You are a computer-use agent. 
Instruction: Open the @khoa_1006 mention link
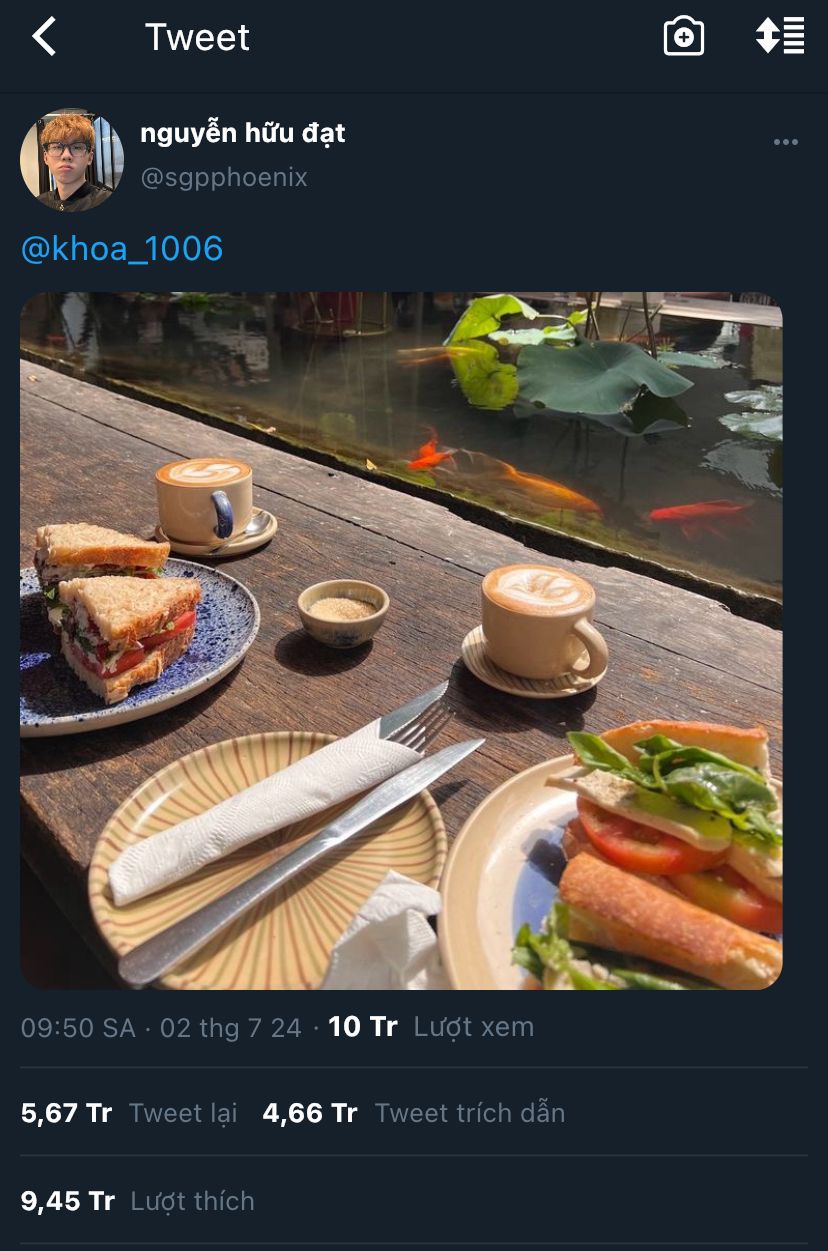pos(122,248)
